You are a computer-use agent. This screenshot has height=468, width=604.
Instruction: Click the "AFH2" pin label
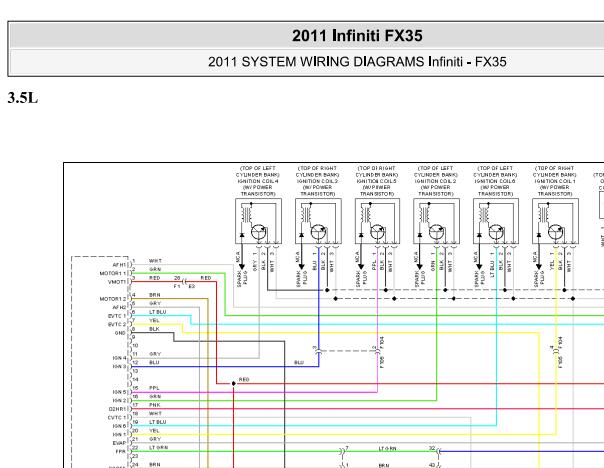click(119, 307)
